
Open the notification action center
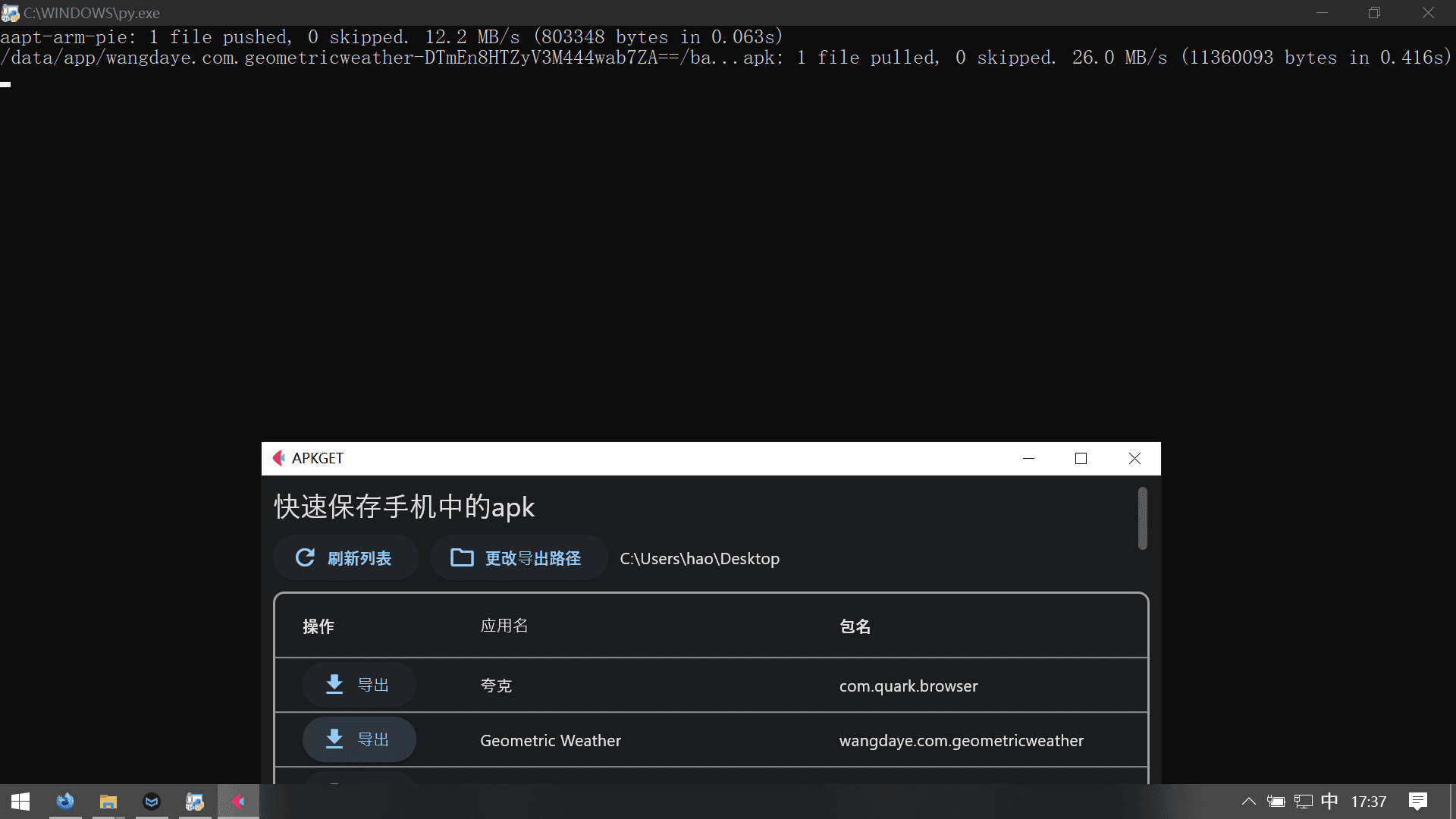pyautogui.click(x=1417, y=802)
